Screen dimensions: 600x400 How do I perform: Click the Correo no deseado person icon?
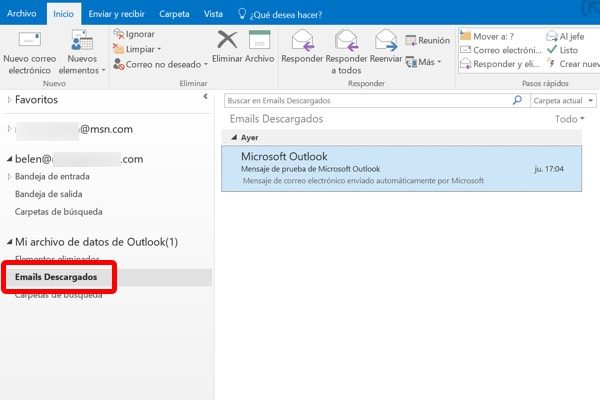119,64
